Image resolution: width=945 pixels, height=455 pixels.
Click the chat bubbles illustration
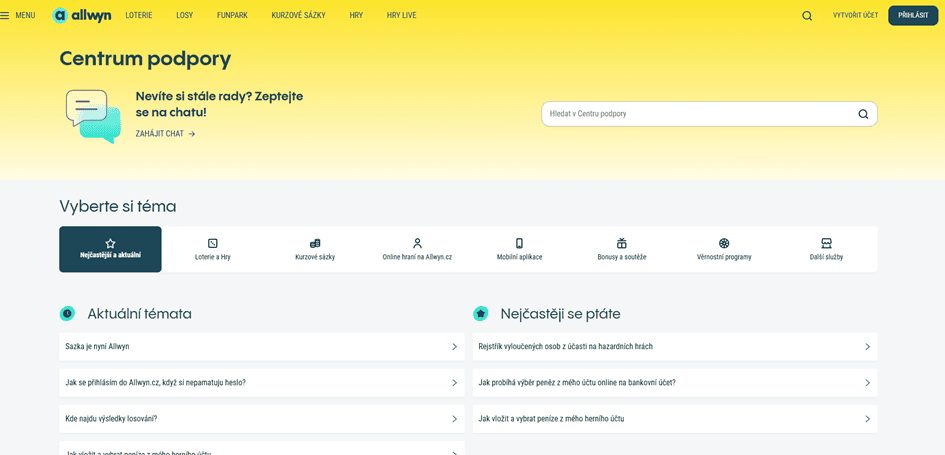point(93,116)
